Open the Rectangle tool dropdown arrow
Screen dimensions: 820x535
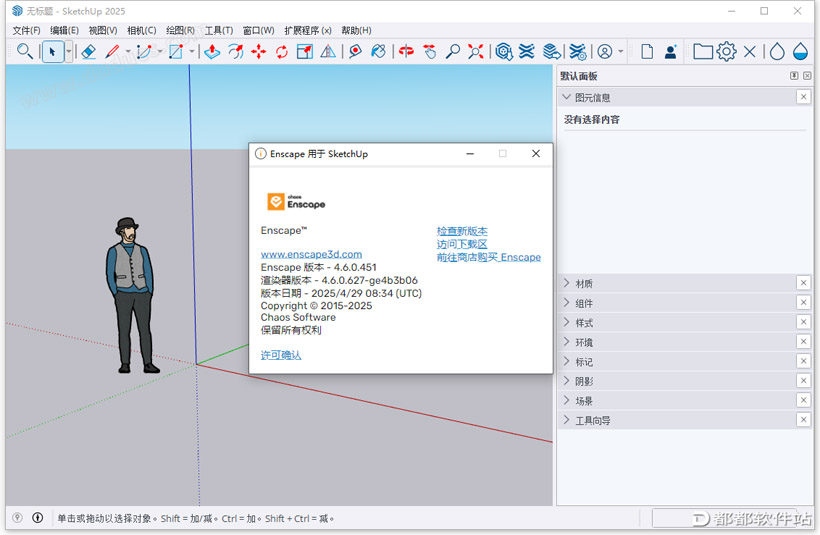click(x=191, y=51)
